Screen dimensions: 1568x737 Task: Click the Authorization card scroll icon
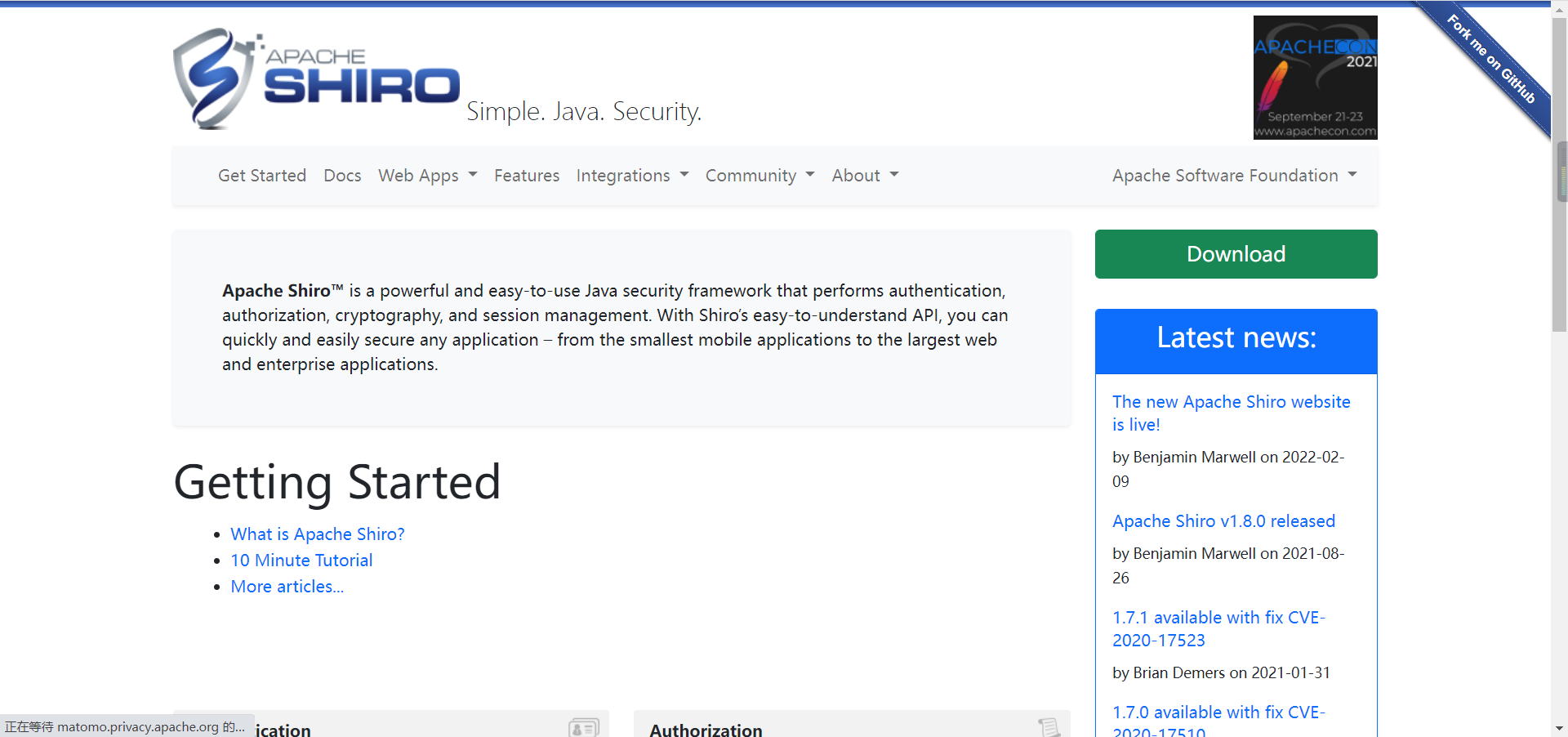(1049, 727)
